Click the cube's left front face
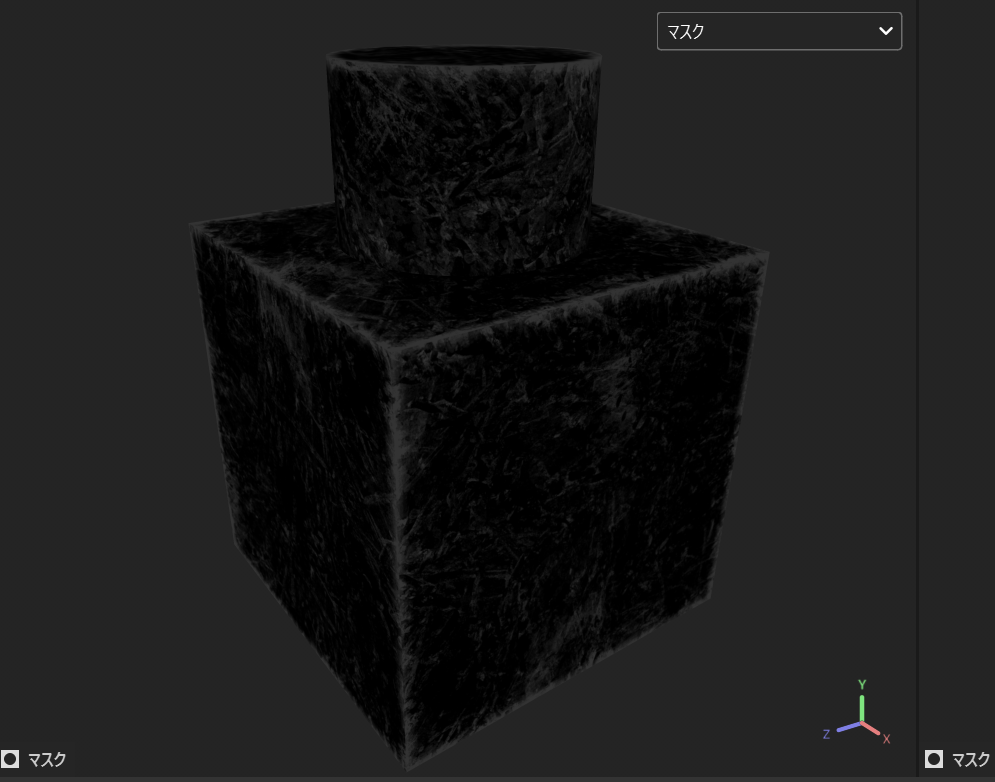 point(300,450)
